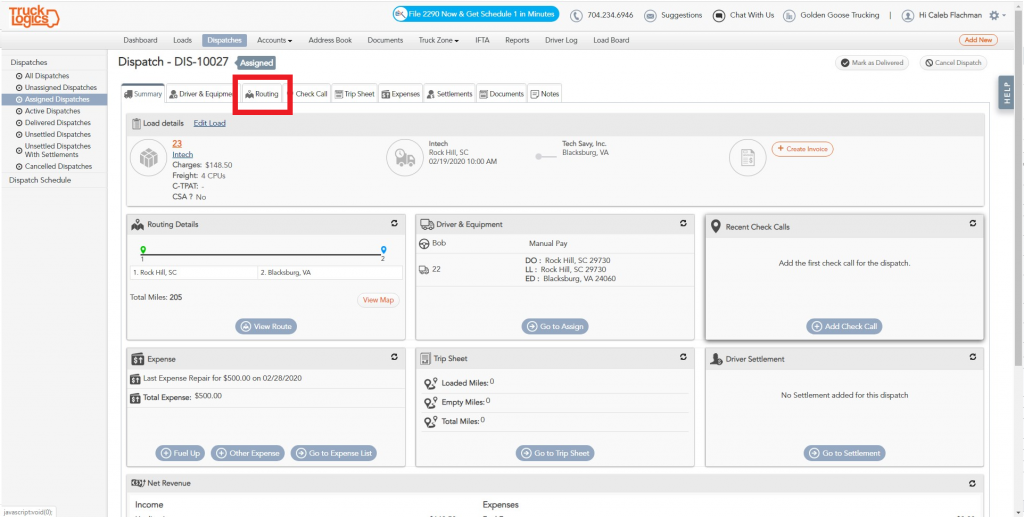Click the Go to Trip Sheet button
The height and width of the screenshot is (517, 1024).
point(555,453)
